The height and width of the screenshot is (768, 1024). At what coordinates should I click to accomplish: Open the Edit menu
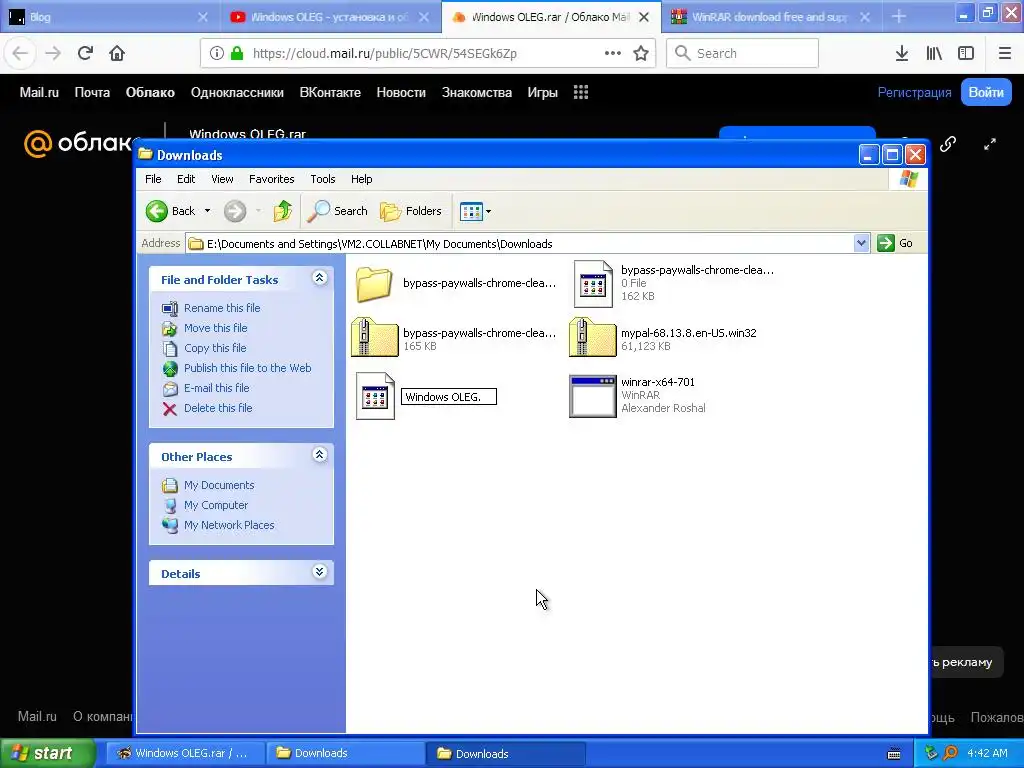185,179
